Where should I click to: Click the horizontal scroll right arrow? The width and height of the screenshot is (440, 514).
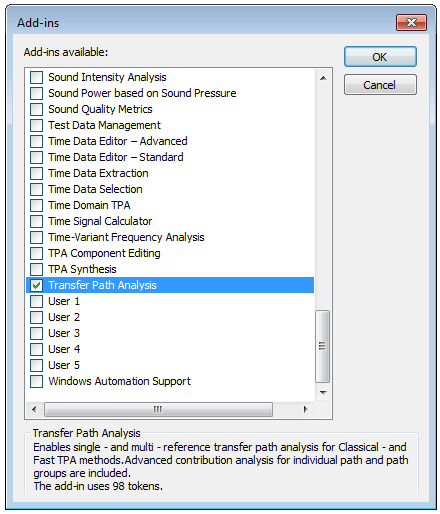305,409
